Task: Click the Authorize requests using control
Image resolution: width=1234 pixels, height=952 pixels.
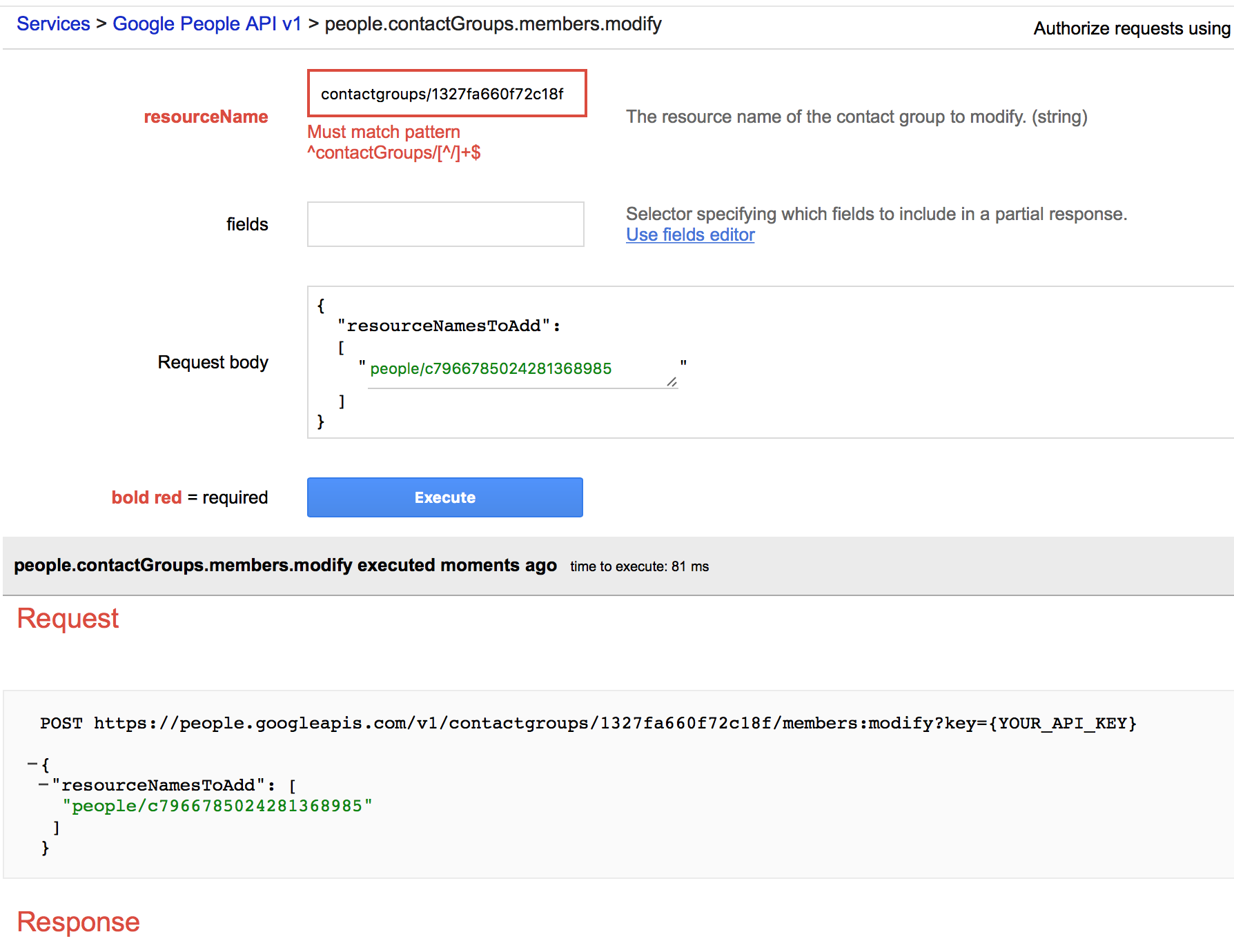Action: pyautogui.click(x=1132, y=28)
